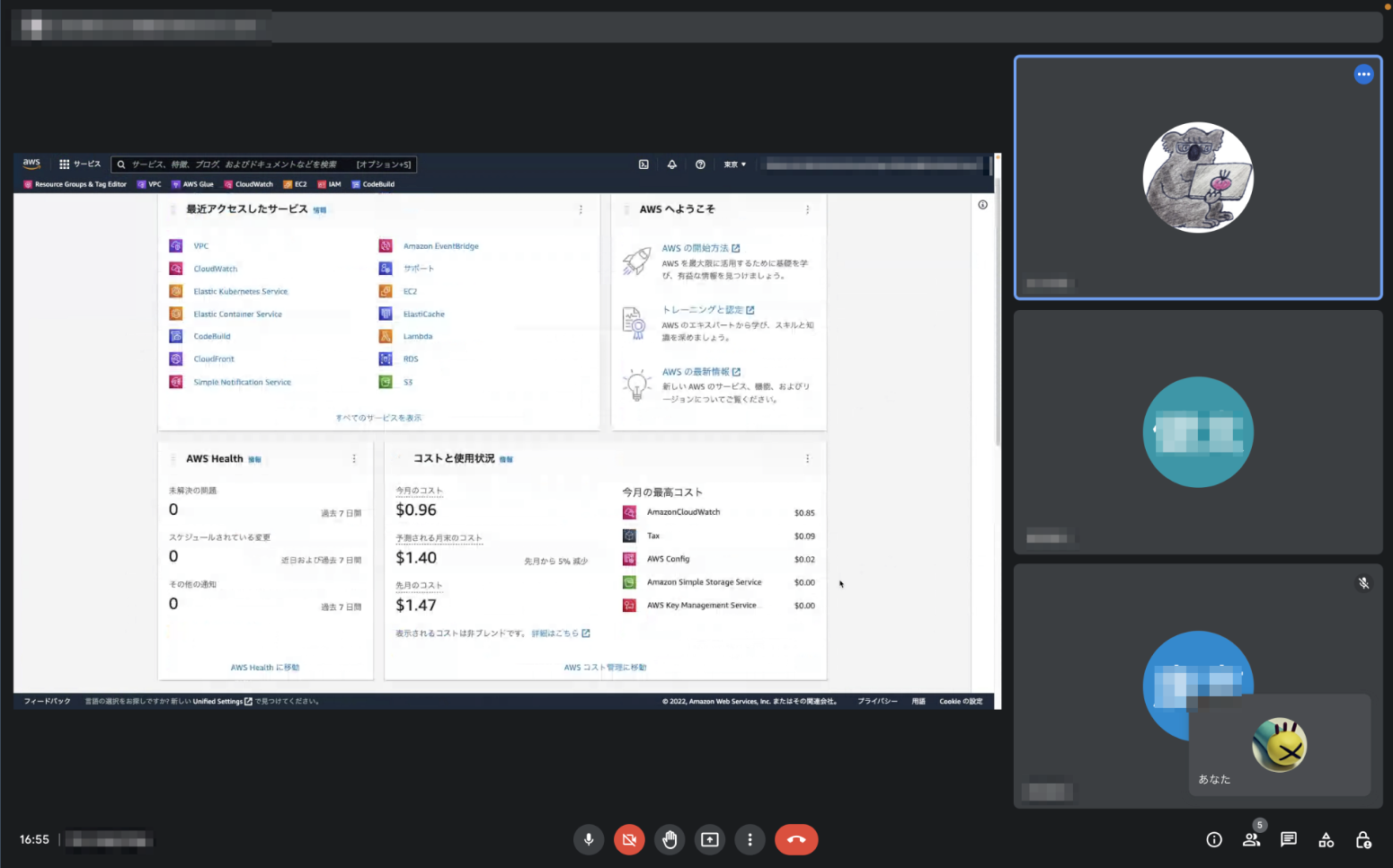Screen dimensions: 1393x868
Task: Click the Lambda service icon
Action: click(386, 336)
